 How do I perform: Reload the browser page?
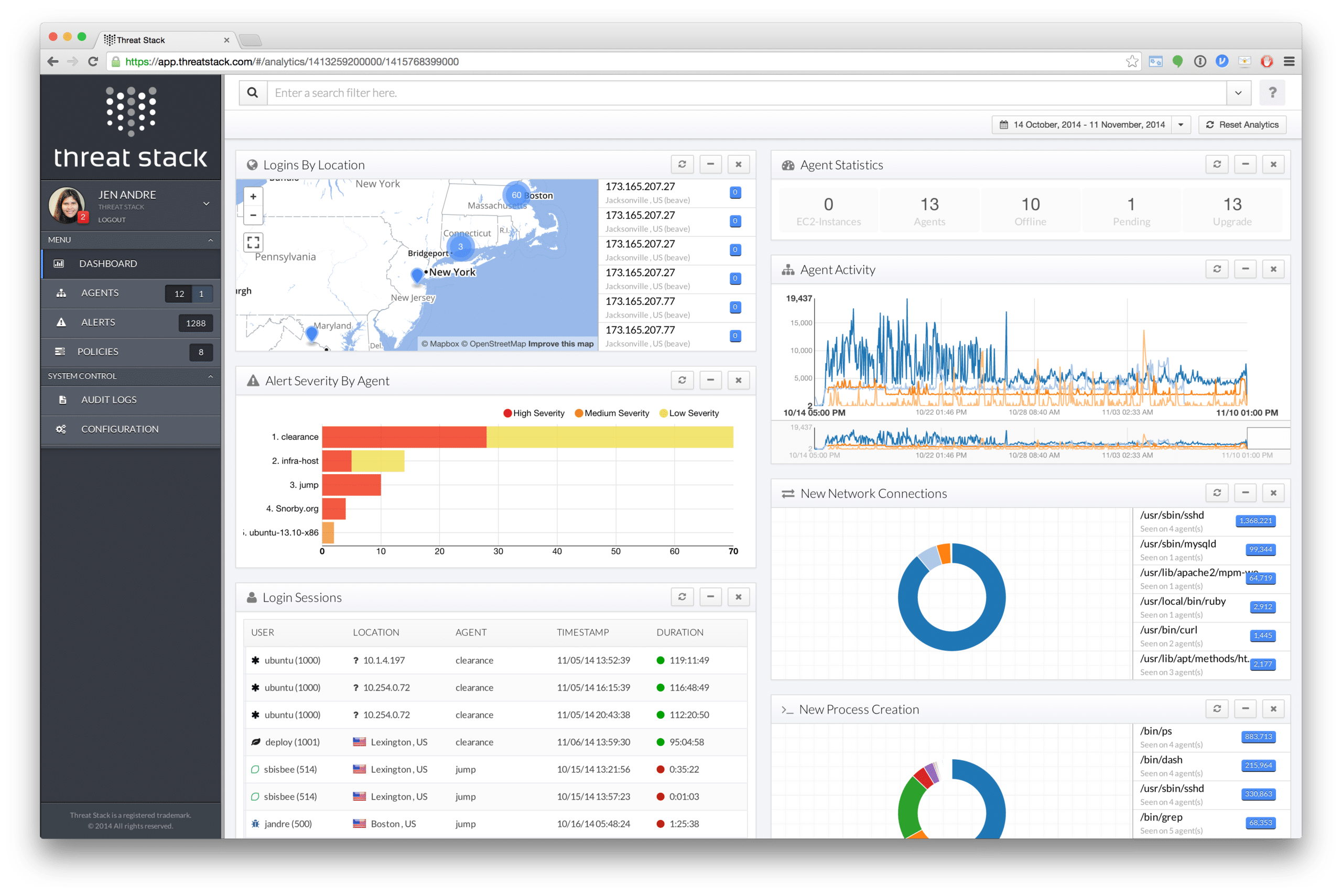pos(93,61)
